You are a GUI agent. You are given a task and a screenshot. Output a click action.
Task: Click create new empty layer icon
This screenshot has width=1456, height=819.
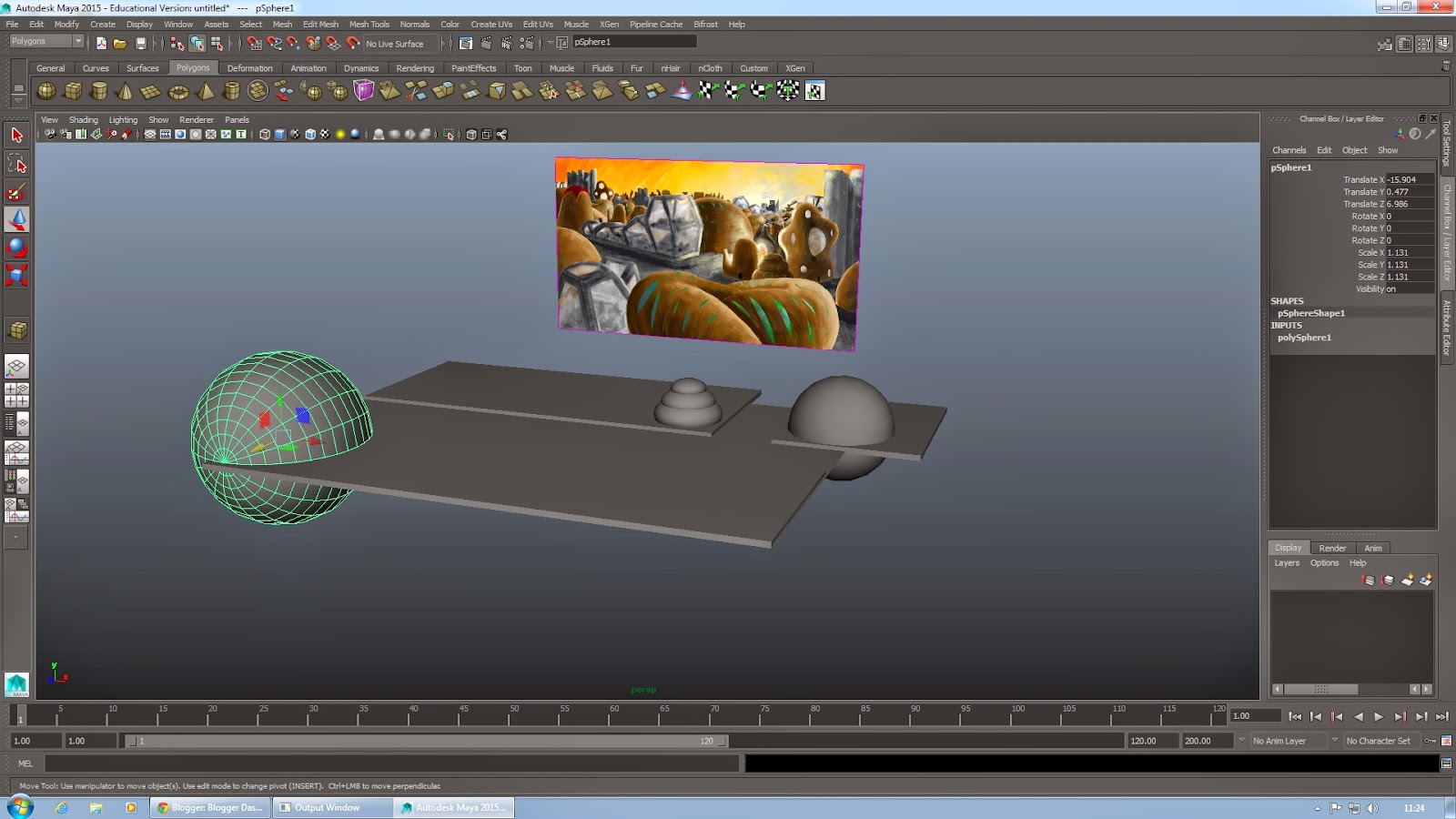pyautogui.click(x=1407, y=580)
